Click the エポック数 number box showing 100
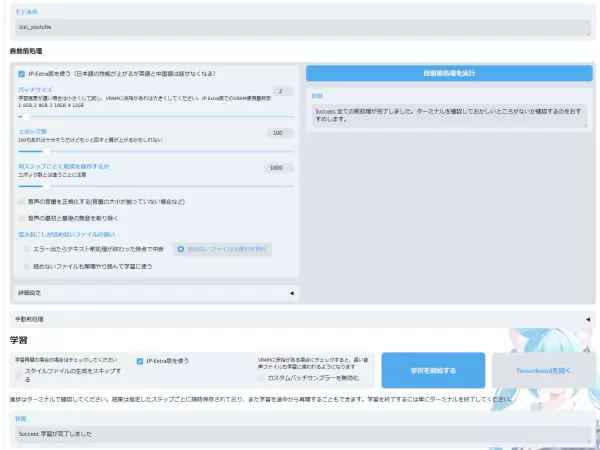Screen dimensions: 600x450 tap(280, 133)
